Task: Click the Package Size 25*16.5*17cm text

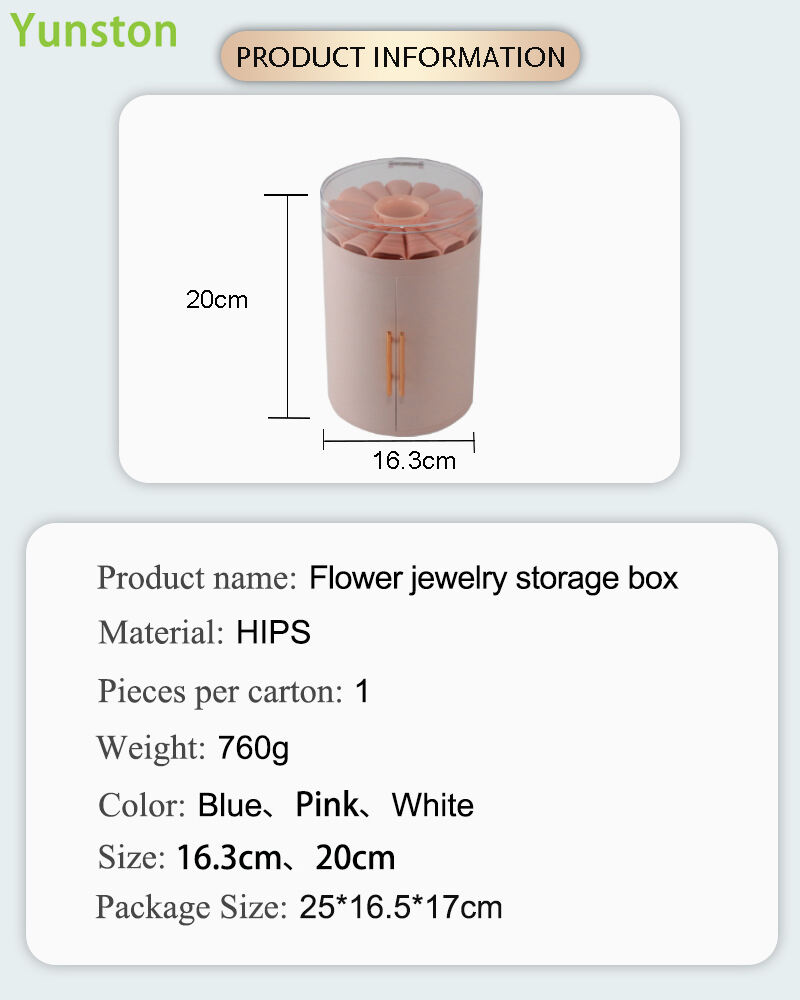Action: click(299, 907)
